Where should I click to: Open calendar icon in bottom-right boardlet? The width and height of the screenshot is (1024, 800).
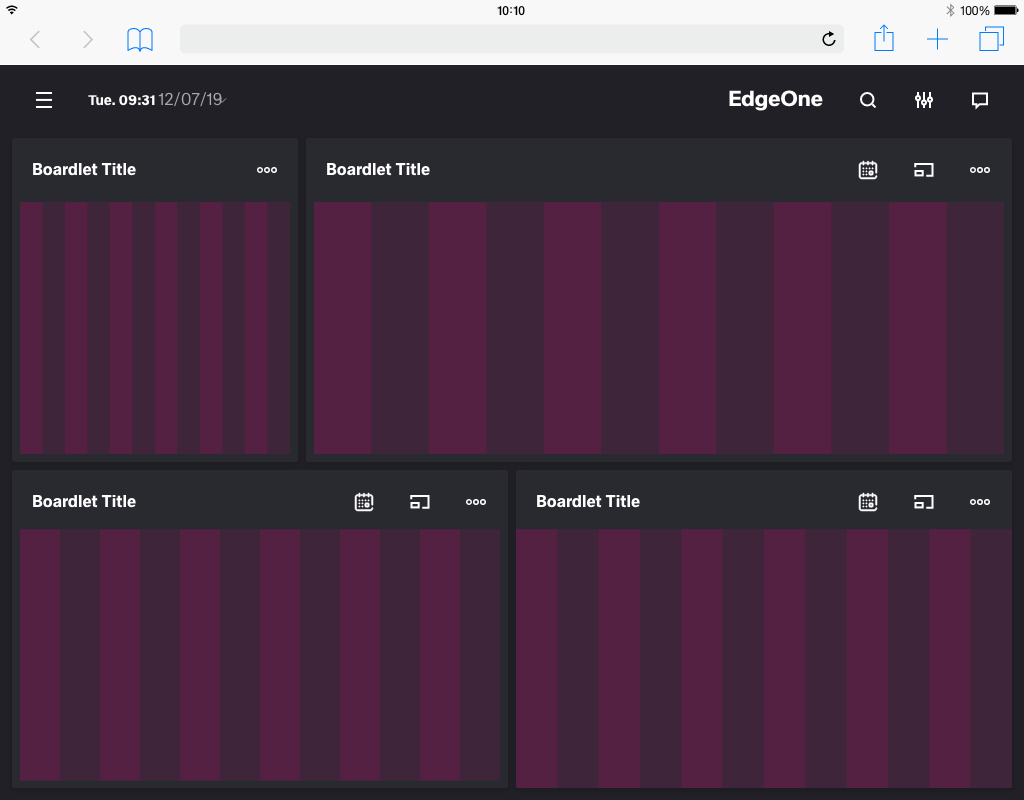(868, 502)
